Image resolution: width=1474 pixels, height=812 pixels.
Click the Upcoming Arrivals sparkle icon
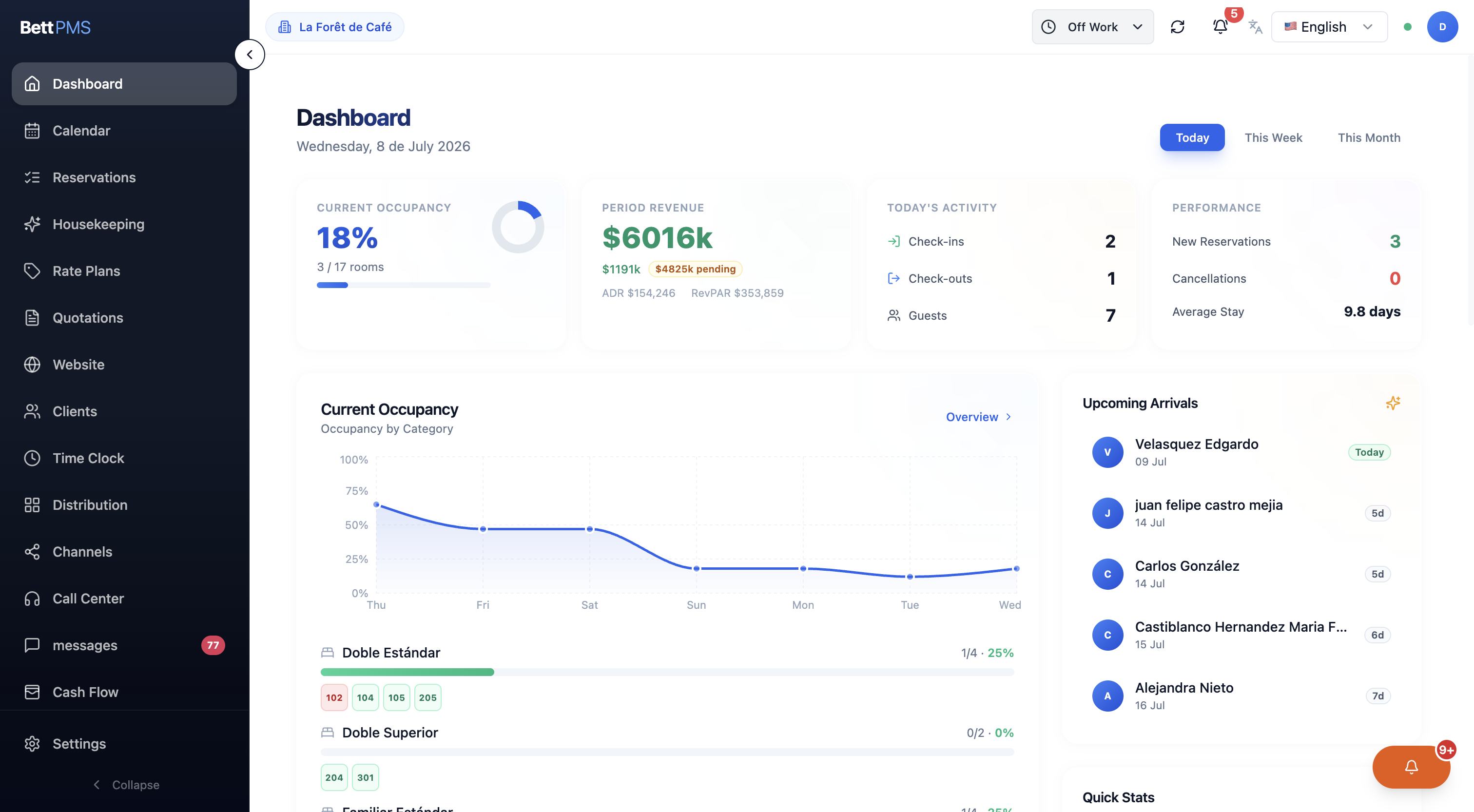(x=1393, y=403)
